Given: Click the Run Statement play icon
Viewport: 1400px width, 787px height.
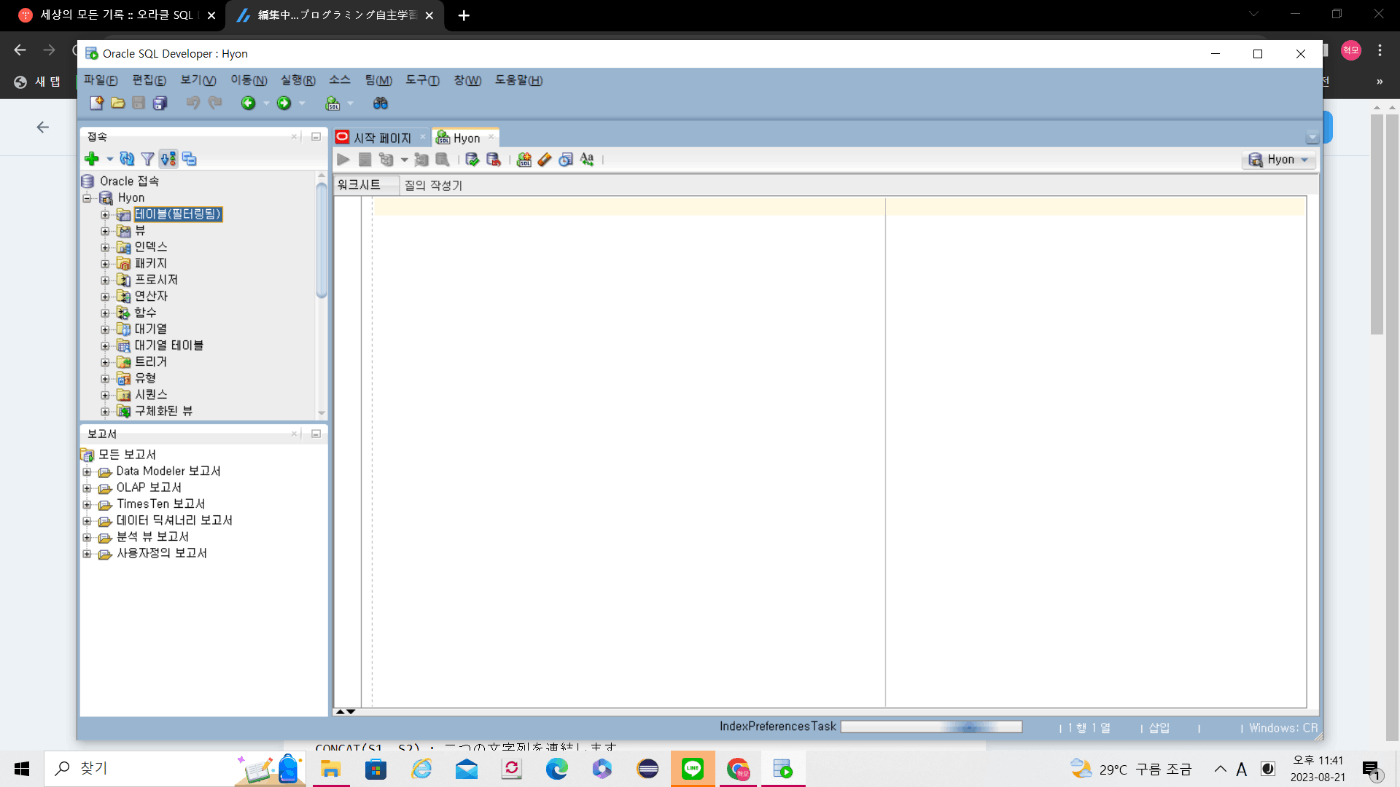Looking at the screenshot, I should pyautogui.click(x=344, y=159).
